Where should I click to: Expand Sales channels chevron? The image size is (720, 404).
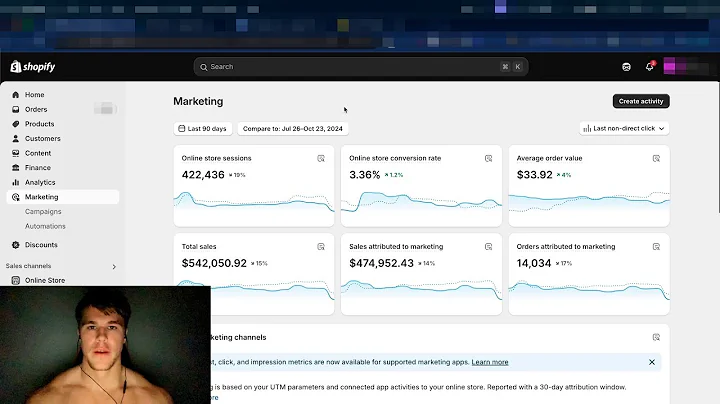114,266
